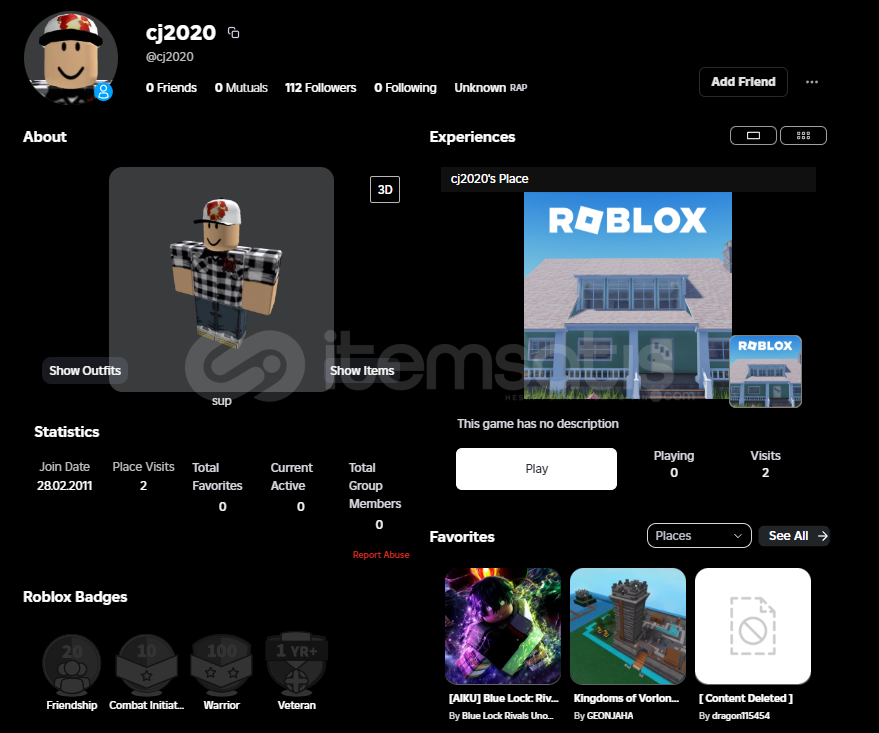Click the Report Abuse link
879x733 pixels.
click(x=381, y=555)
